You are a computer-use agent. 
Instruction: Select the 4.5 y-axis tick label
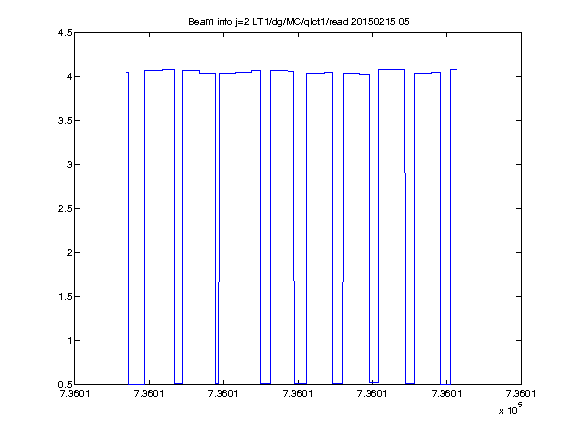point(65,33)
